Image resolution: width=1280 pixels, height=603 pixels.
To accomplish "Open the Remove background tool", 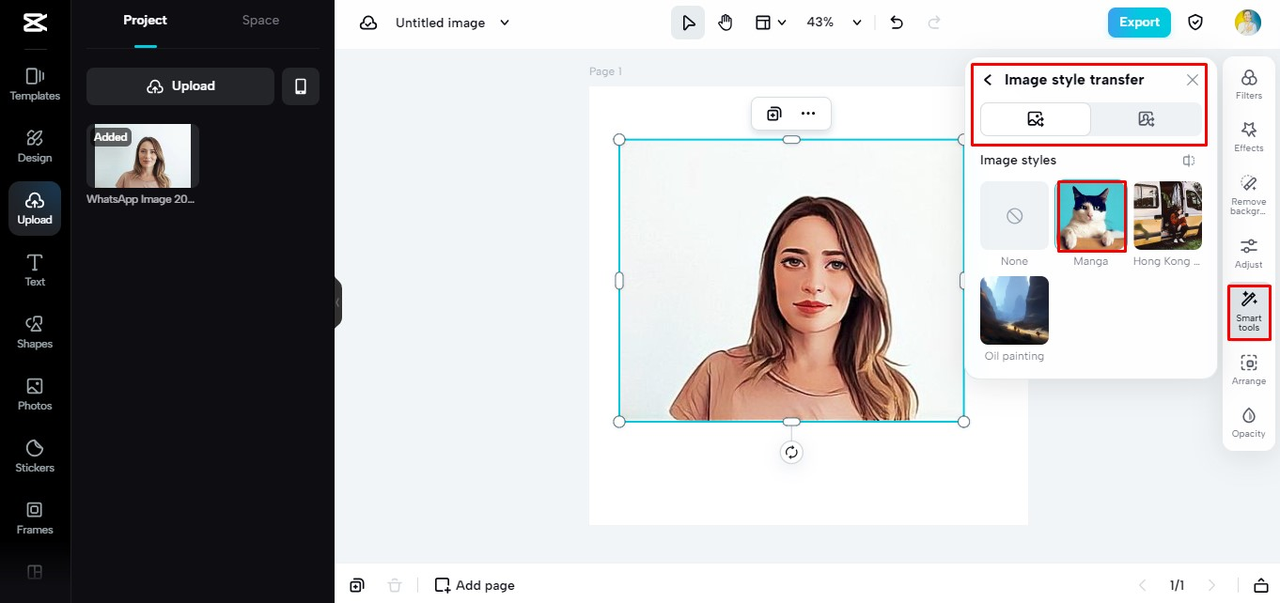I will click(1249, 194).
